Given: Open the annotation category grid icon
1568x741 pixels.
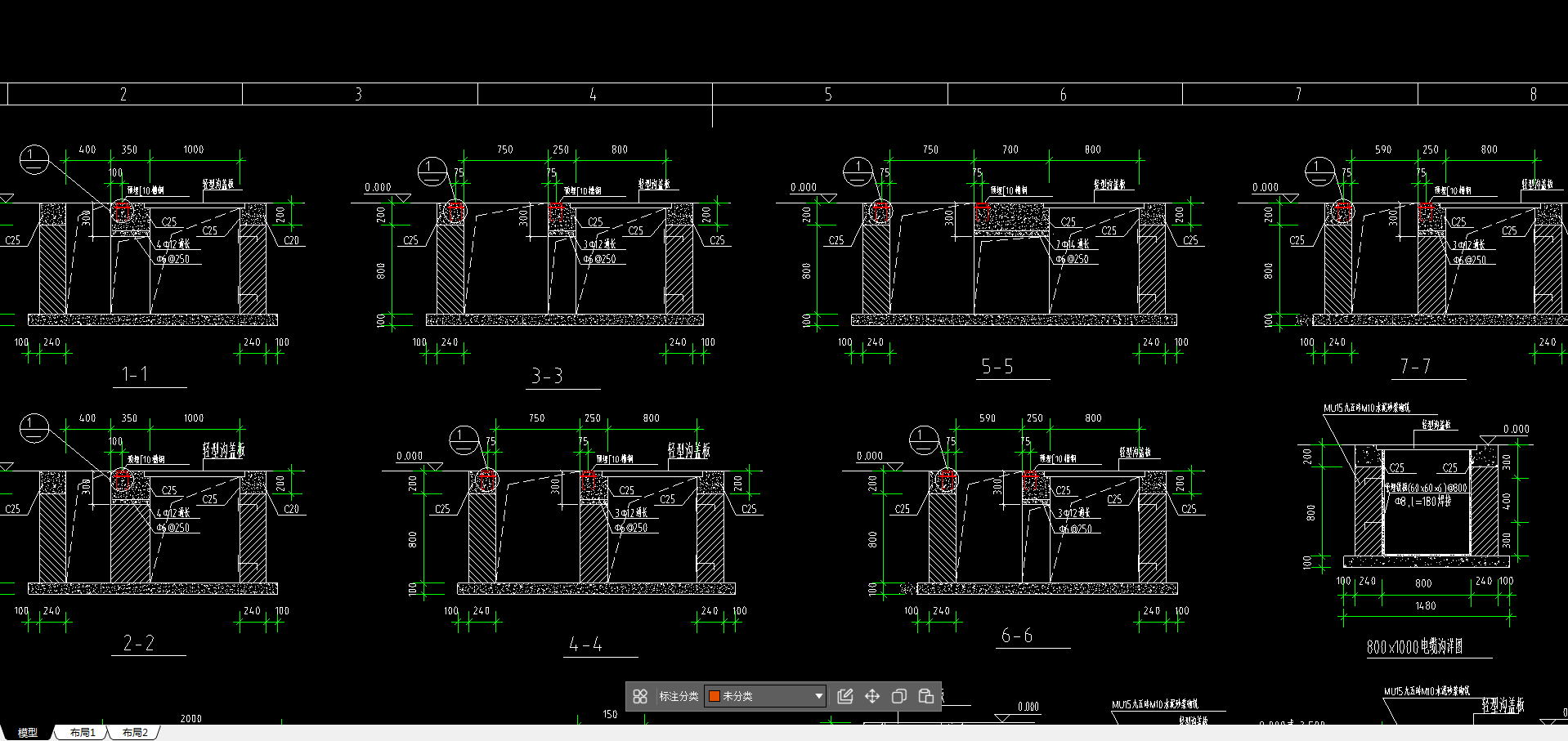Looking at the screenshot, I should pyautogui.click(x=640, y=696).
